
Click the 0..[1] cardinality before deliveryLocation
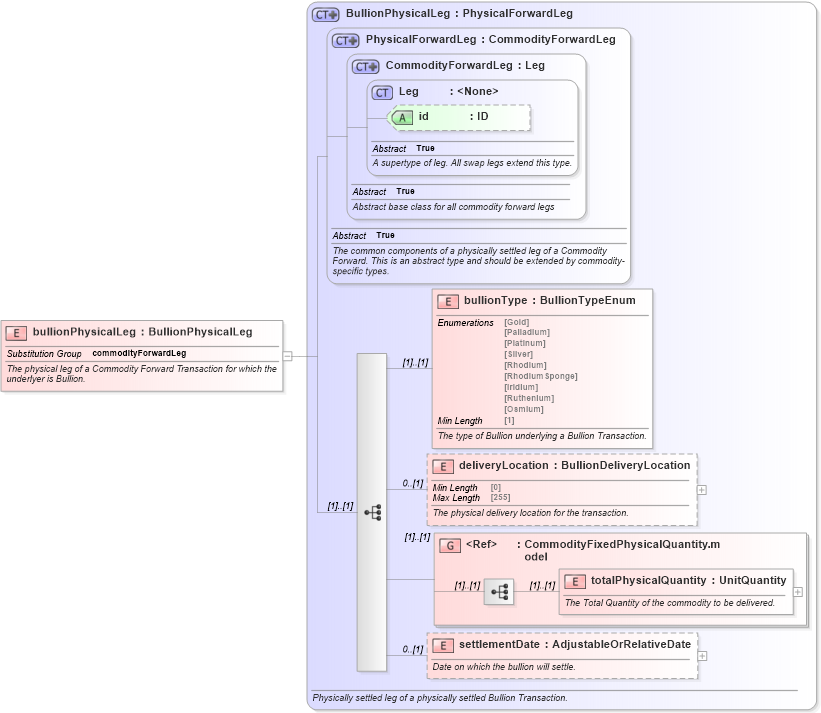(x=413, y=483)
